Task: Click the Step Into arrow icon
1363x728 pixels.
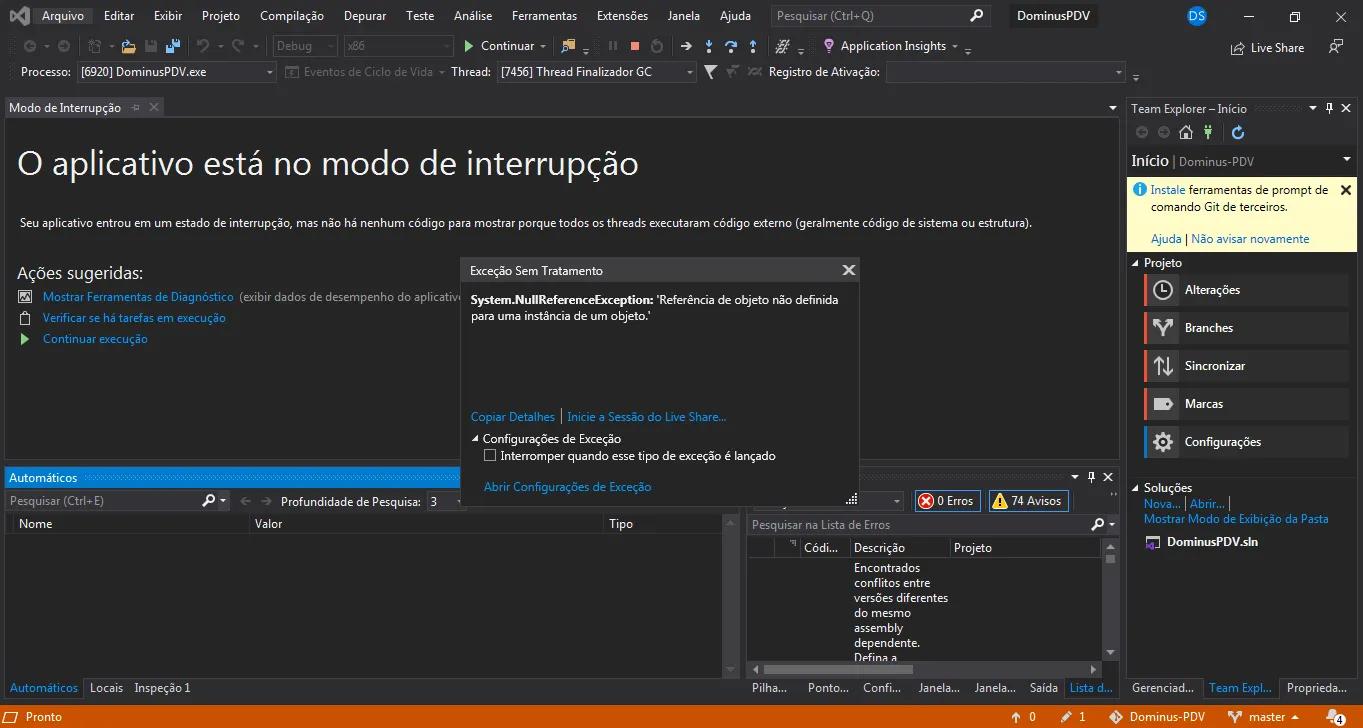Action: point(709,46)
